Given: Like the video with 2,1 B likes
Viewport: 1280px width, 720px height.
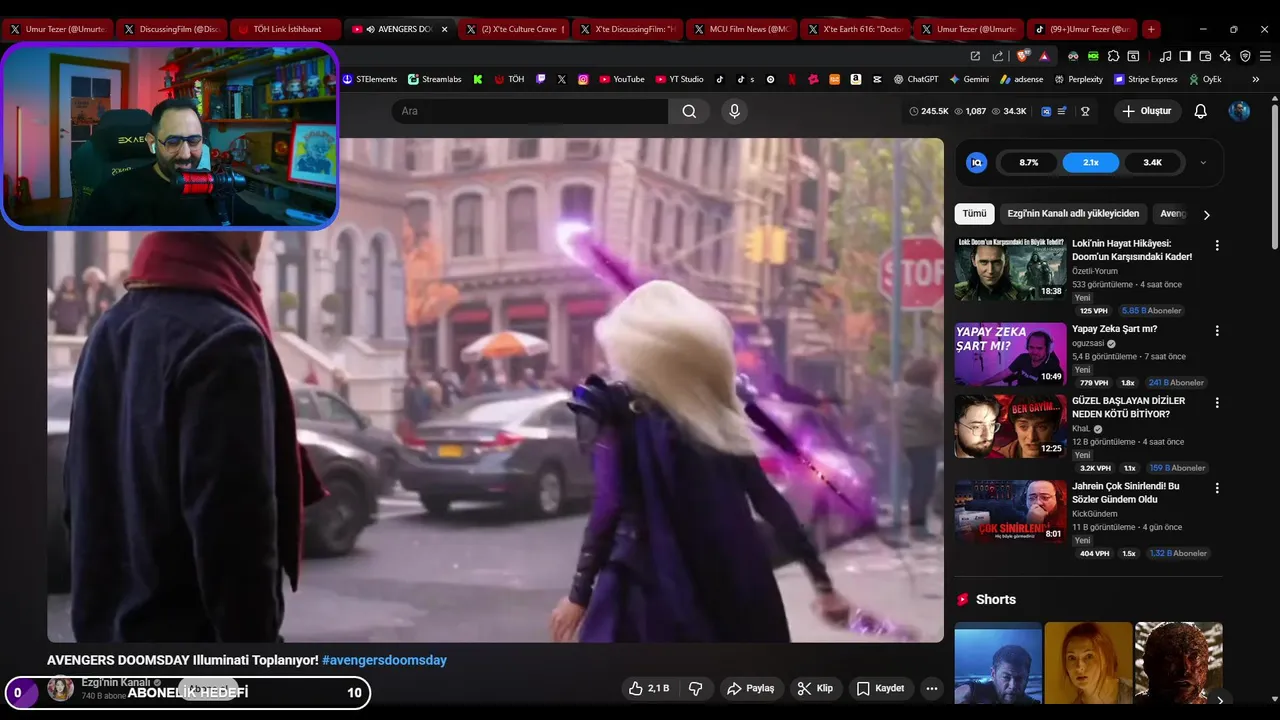Looking at the screenshot, I should click(648, 688).
